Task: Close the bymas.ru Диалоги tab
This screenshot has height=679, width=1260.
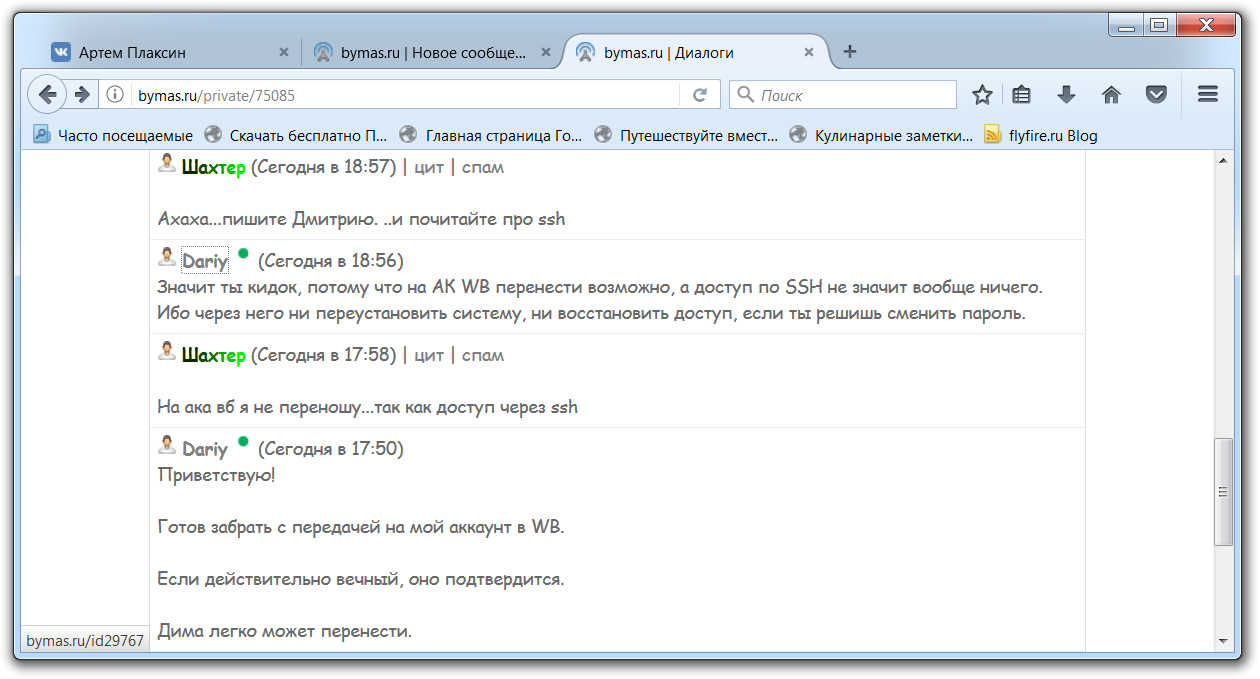Action: (x=809, y=53)
